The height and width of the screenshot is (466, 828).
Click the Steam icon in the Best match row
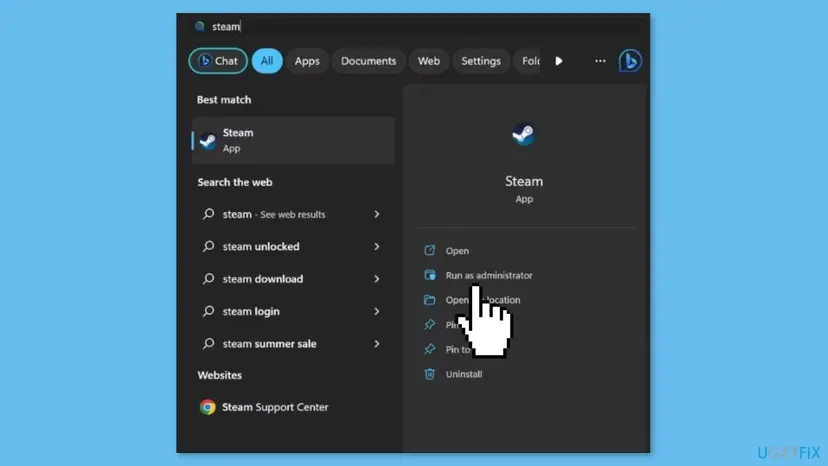(208, 141)
